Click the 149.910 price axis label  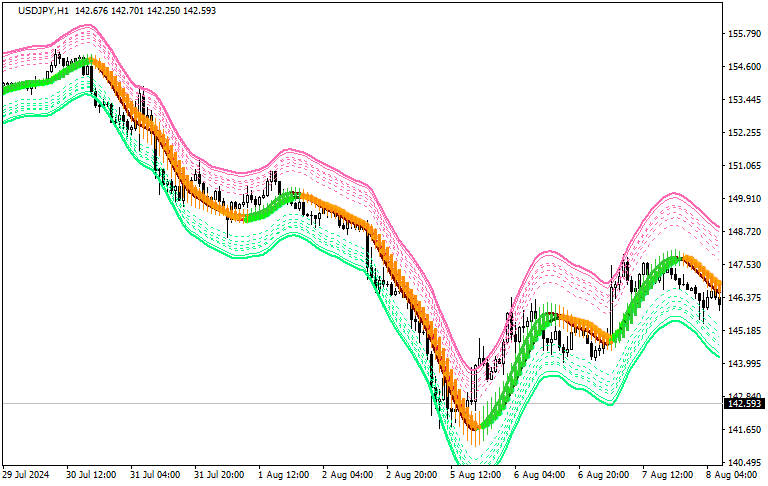(744, 198)
